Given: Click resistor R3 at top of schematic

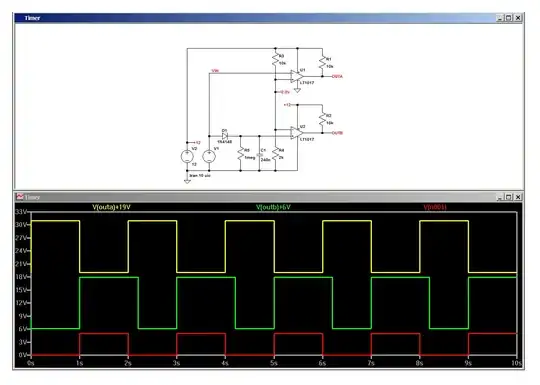Looking at the screenshot, I should pyautogui.click(x=275, y=60).
